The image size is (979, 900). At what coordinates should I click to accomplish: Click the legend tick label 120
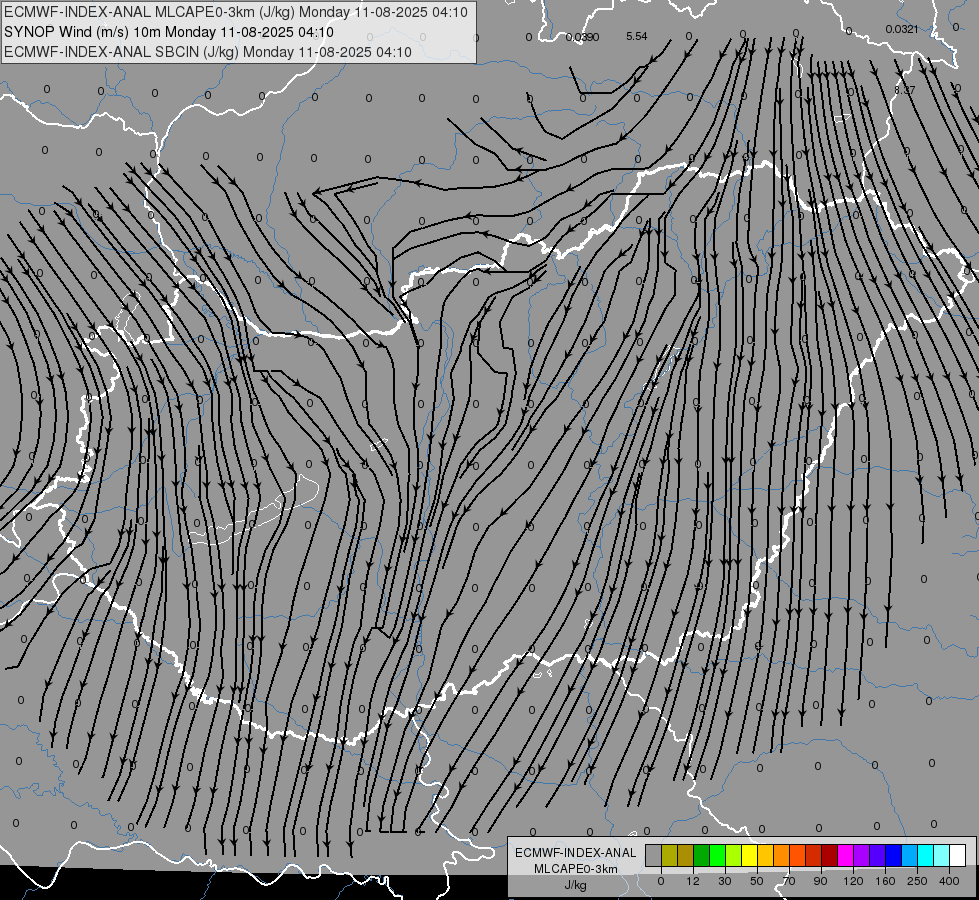(853, 881)
